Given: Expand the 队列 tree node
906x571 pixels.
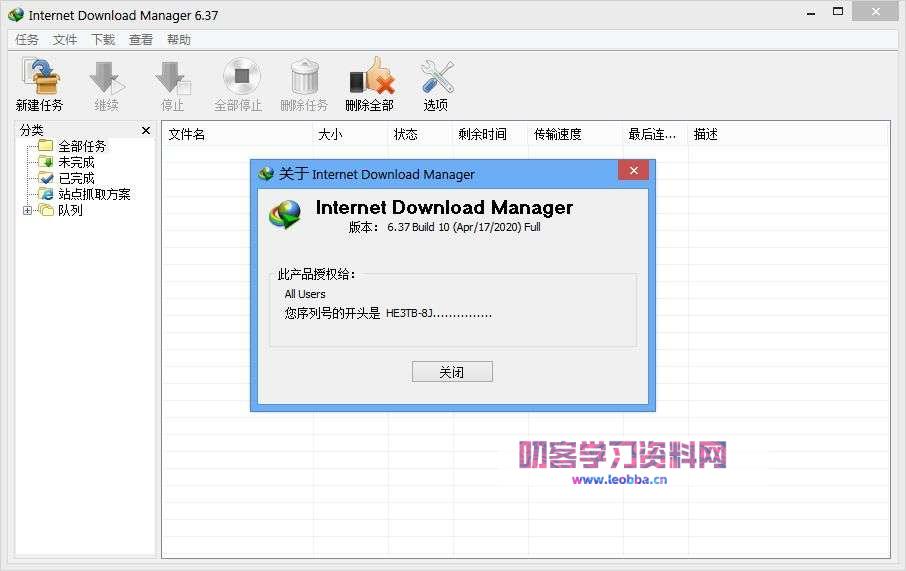Looking at the screenshot, I should 27,210.
